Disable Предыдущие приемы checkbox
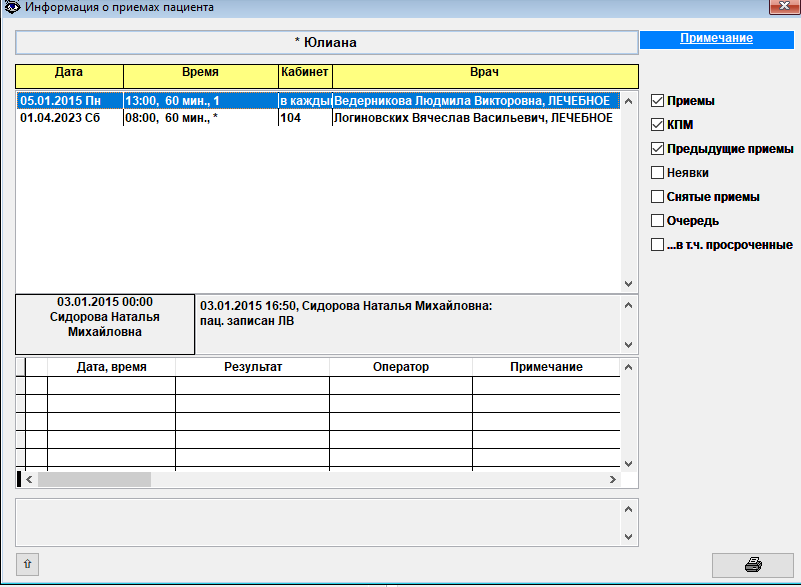Screen dimensions: 801x587 click(x=657, y=149)
